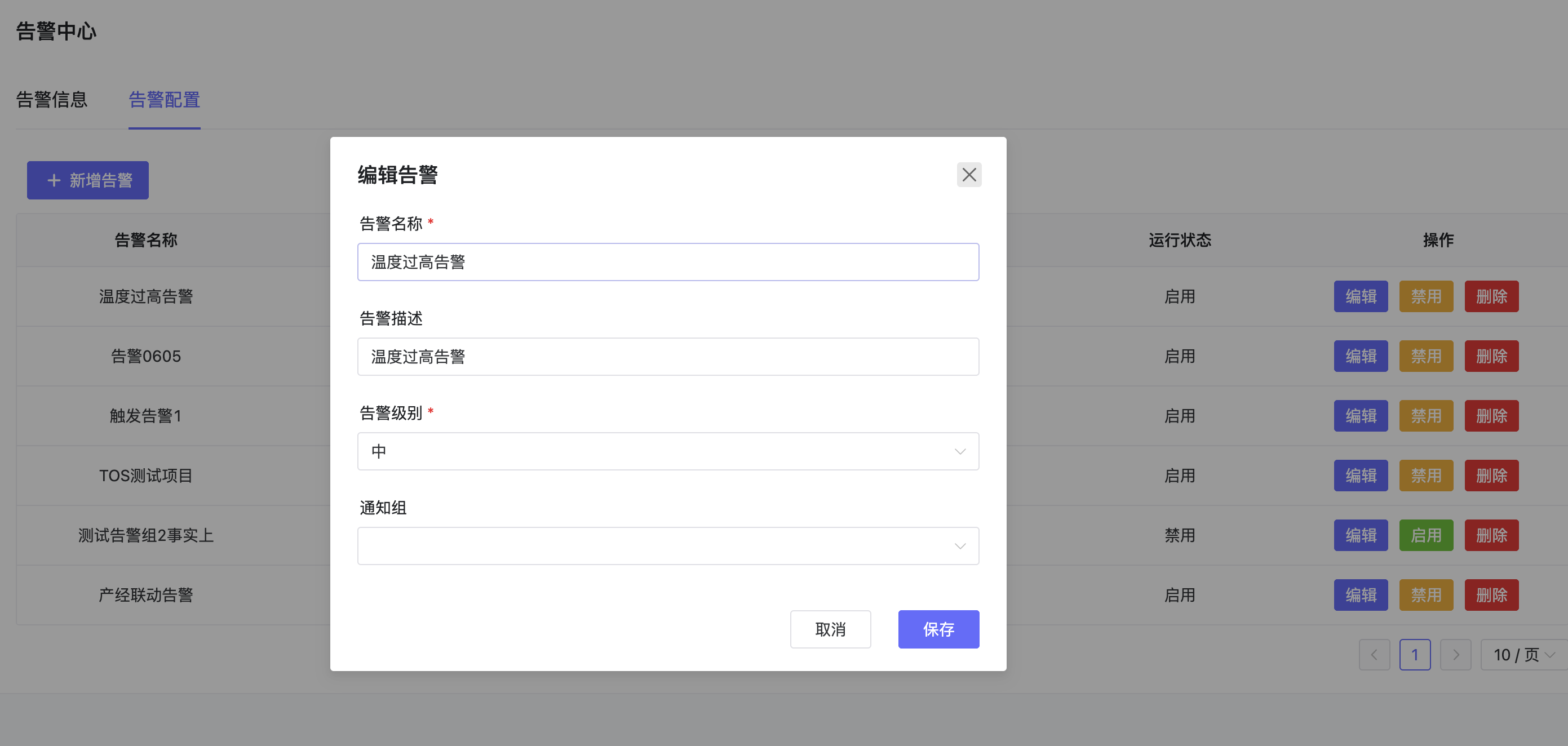Select the 告警配置 tab
Screen dimensions: 1568x746
165,100
